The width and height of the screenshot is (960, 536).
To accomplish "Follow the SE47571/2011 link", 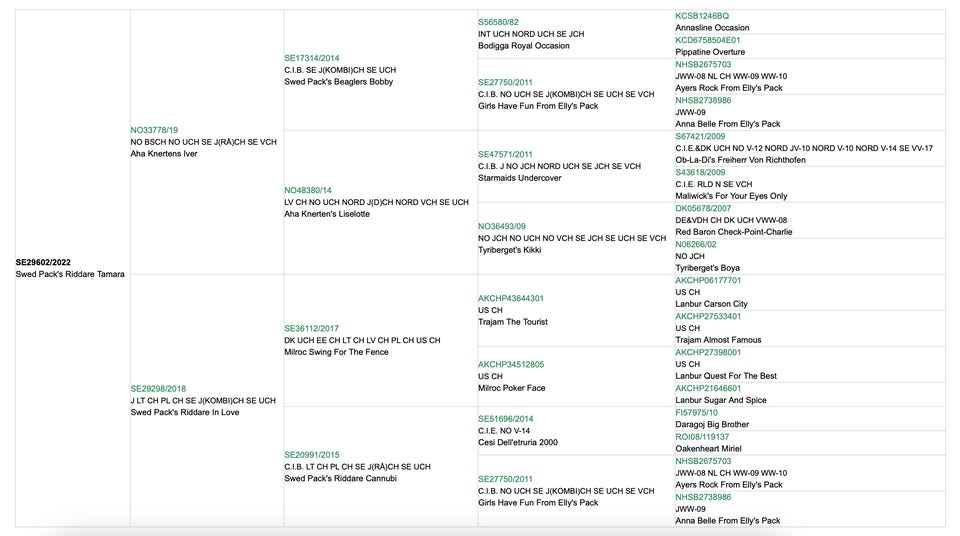I will [x=506, y=154].
